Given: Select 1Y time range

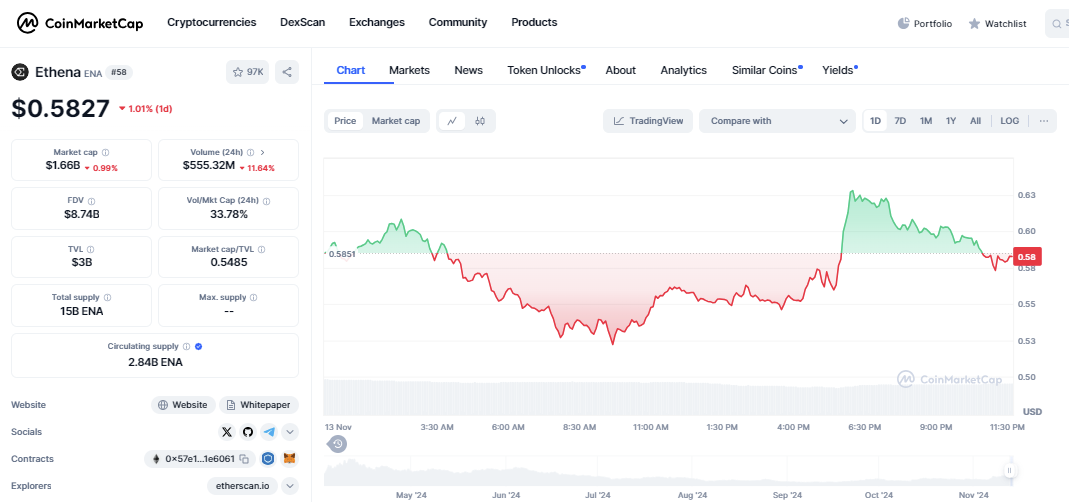Looking at the screenshot, I should [951, 121].
